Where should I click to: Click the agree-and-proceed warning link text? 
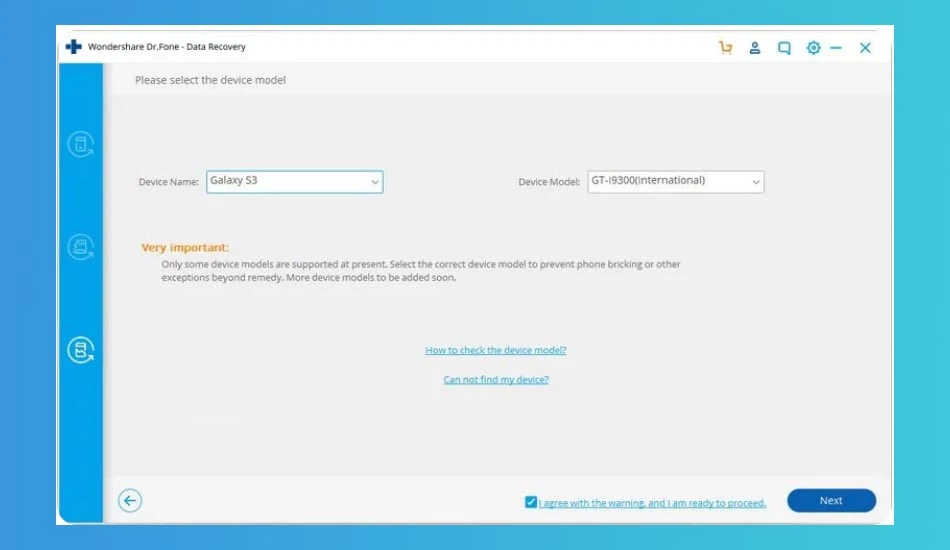(652, 503)
